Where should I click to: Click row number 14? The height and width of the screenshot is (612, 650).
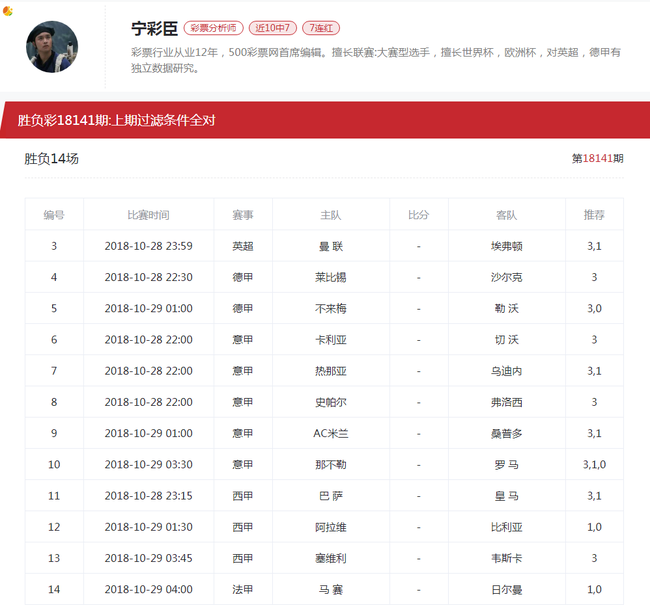tap(54, 590)
